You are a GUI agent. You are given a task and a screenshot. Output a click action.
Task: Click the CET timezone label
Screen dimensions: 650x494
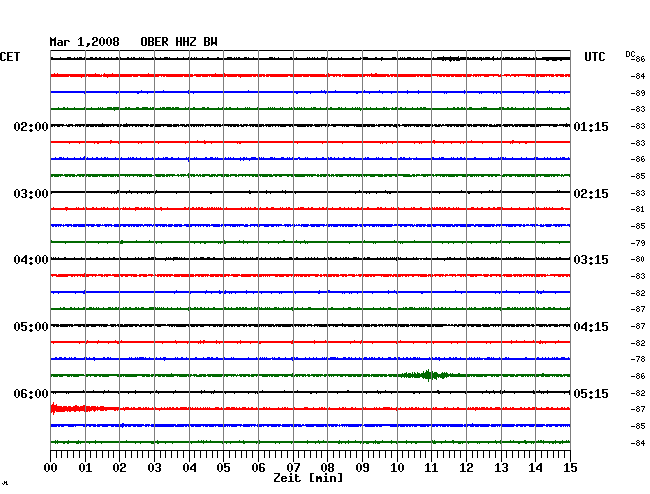(x=10, y=57)
